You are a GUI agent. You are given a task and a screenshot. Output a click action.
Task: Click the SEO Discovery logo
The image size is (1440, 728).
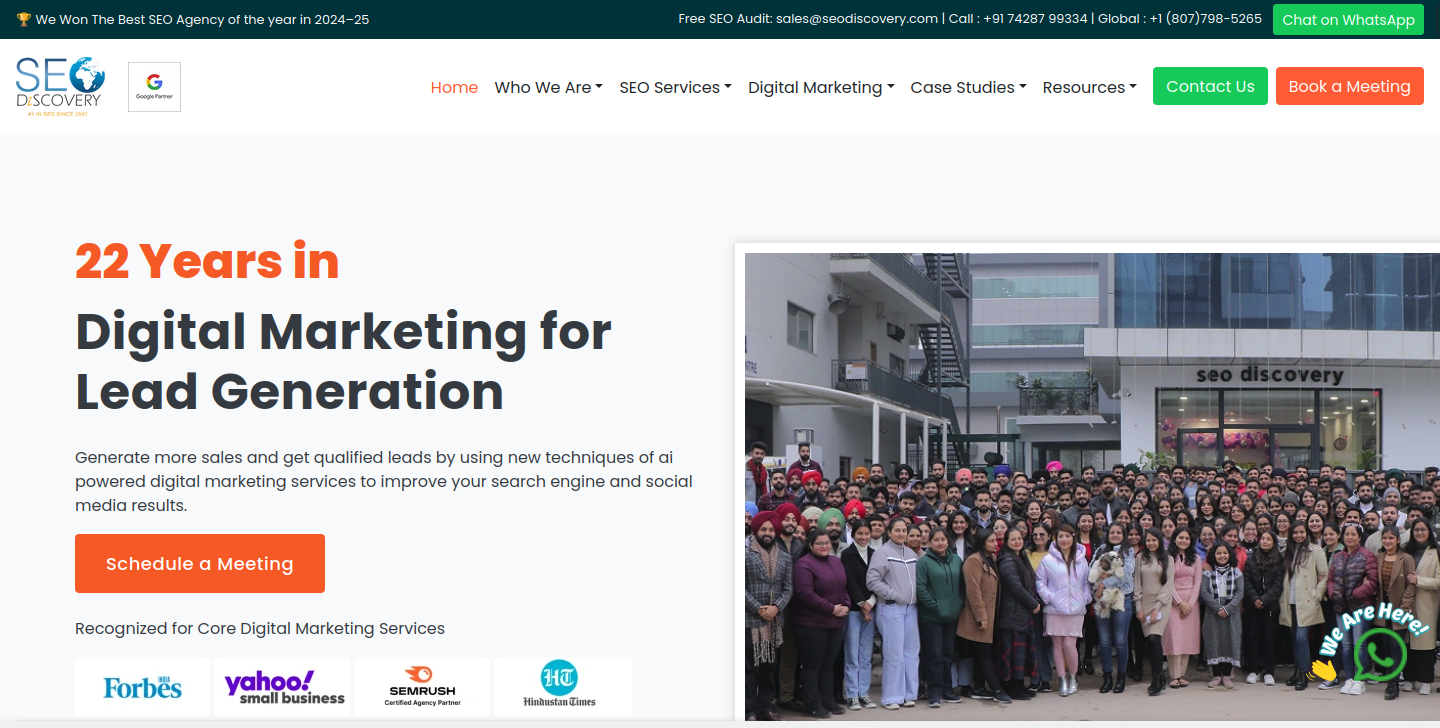tap(60, 87)
